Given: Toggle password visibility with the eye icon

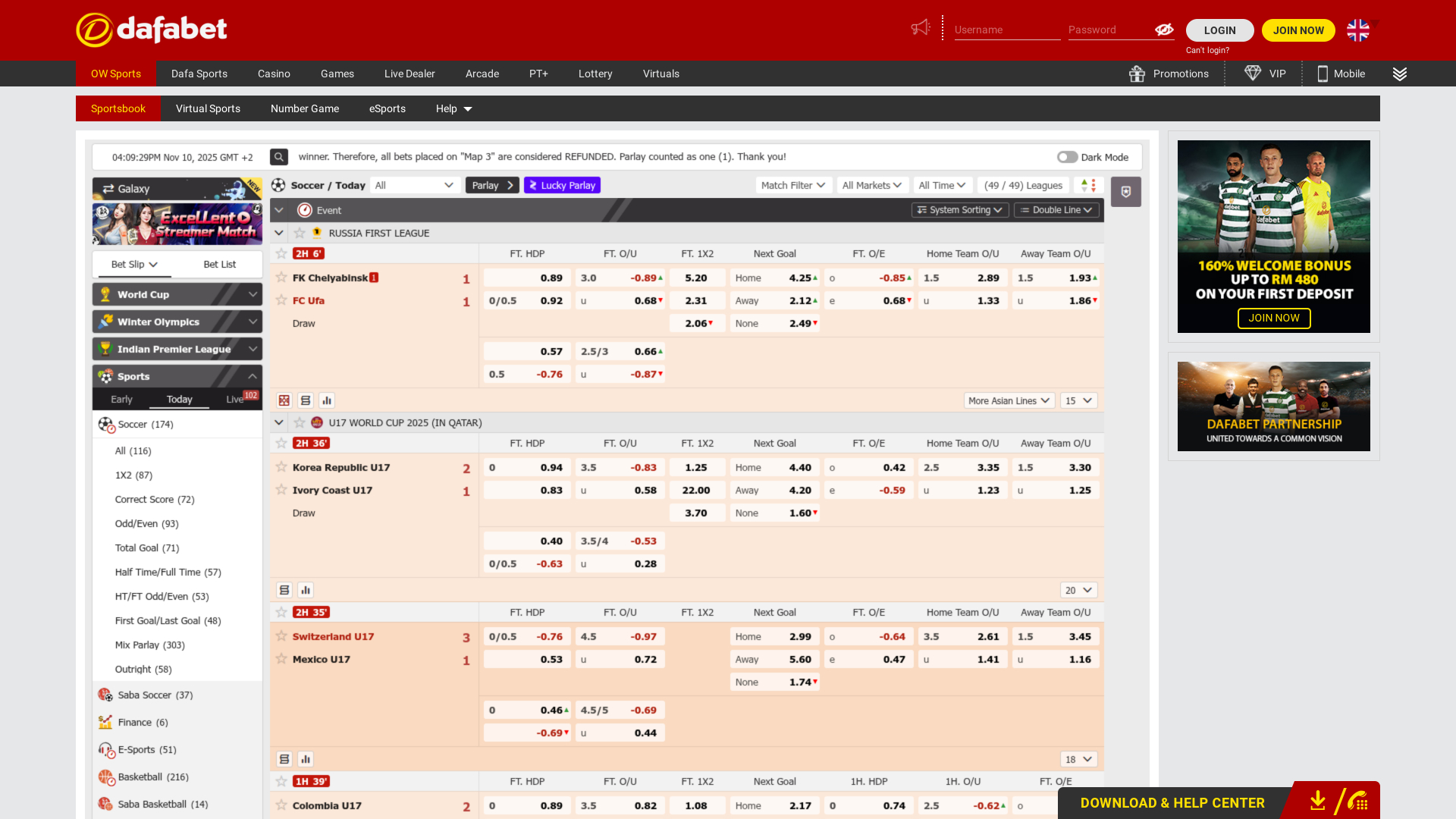Looking at the screenshot, I should tap(1163, 30).
